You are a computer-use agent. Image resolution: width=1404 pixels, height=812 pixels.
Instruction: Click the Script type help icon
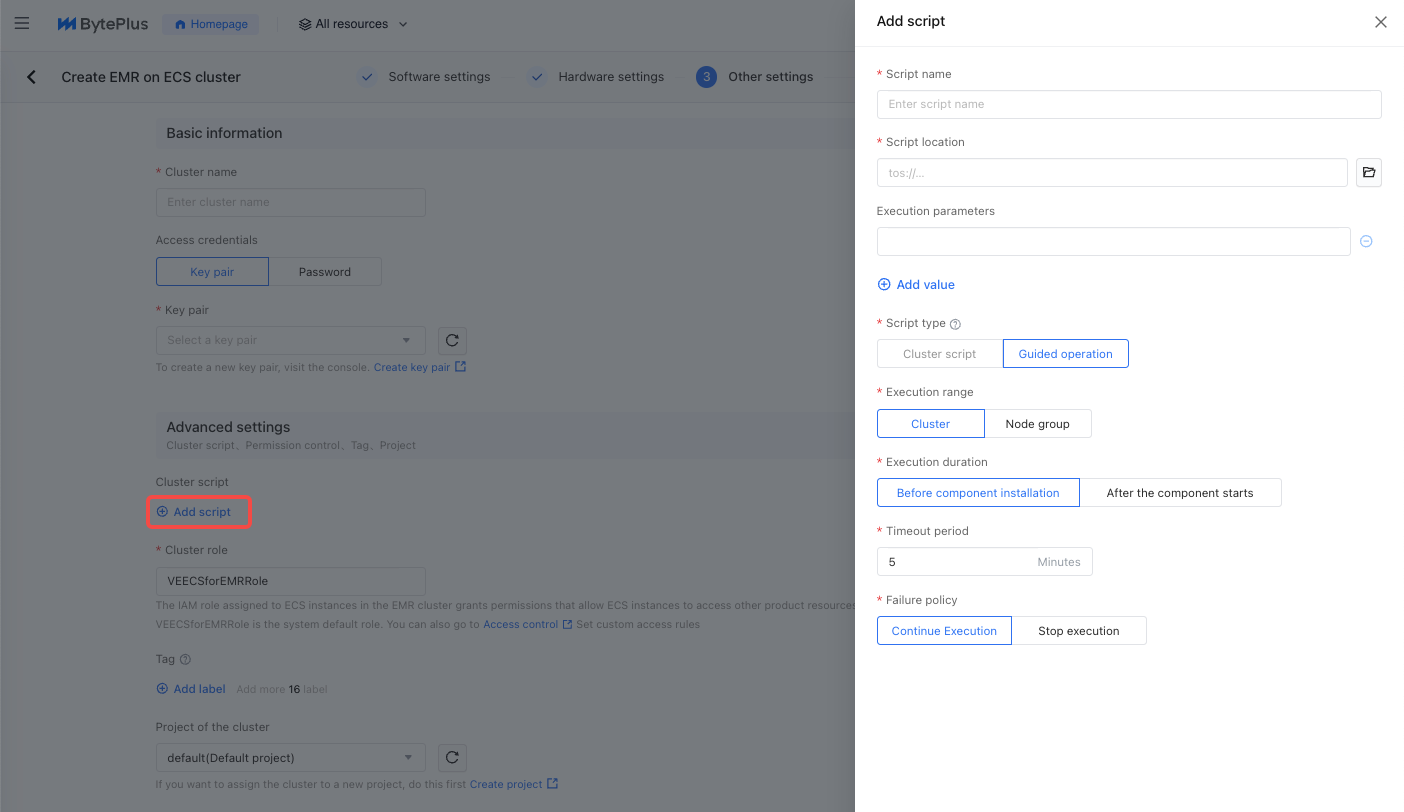click(955, 324)
